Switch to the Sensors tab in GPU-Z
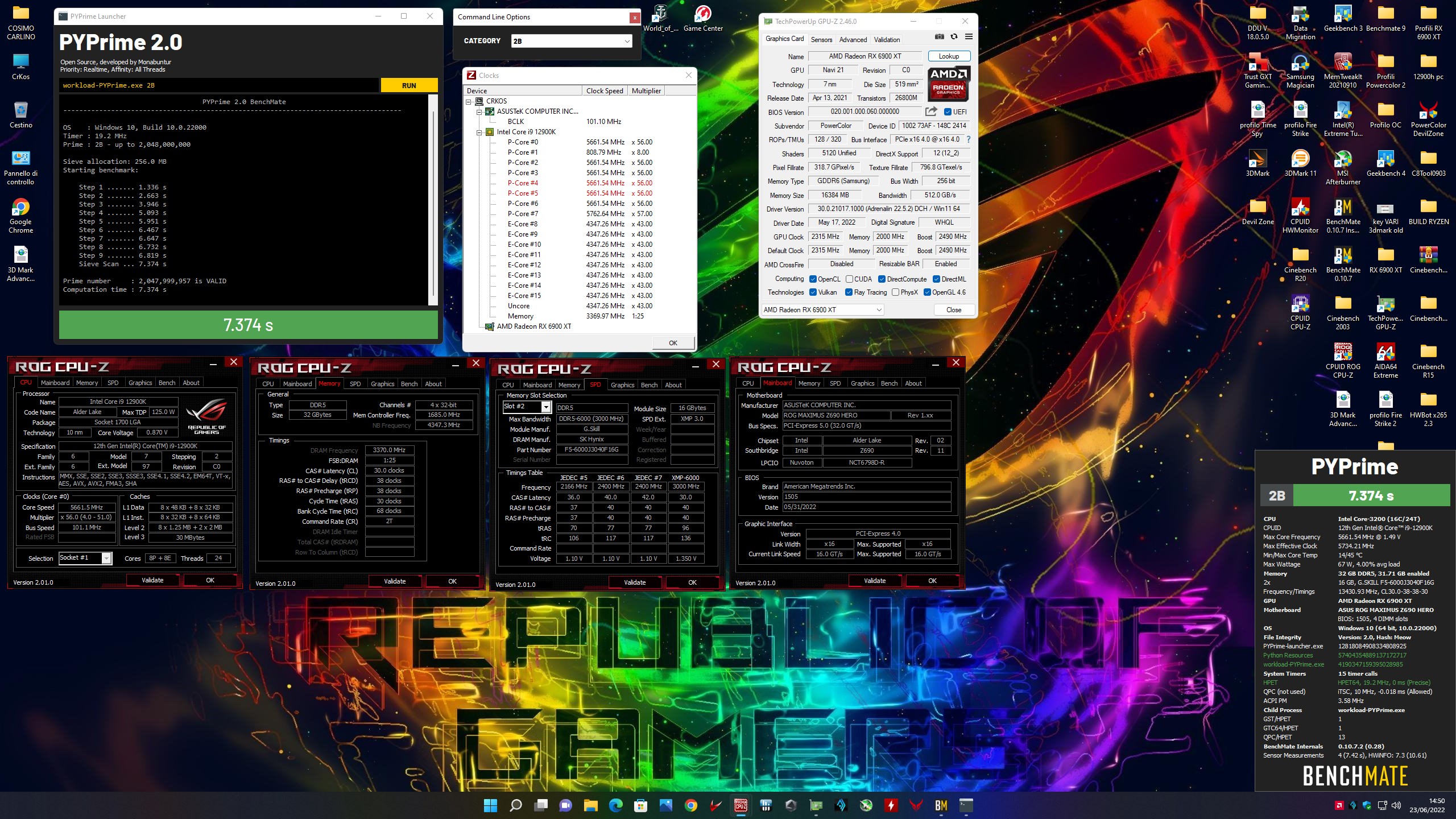This screenshot has height=819, width=1456. pyautogui.click(x=821, y=40)
